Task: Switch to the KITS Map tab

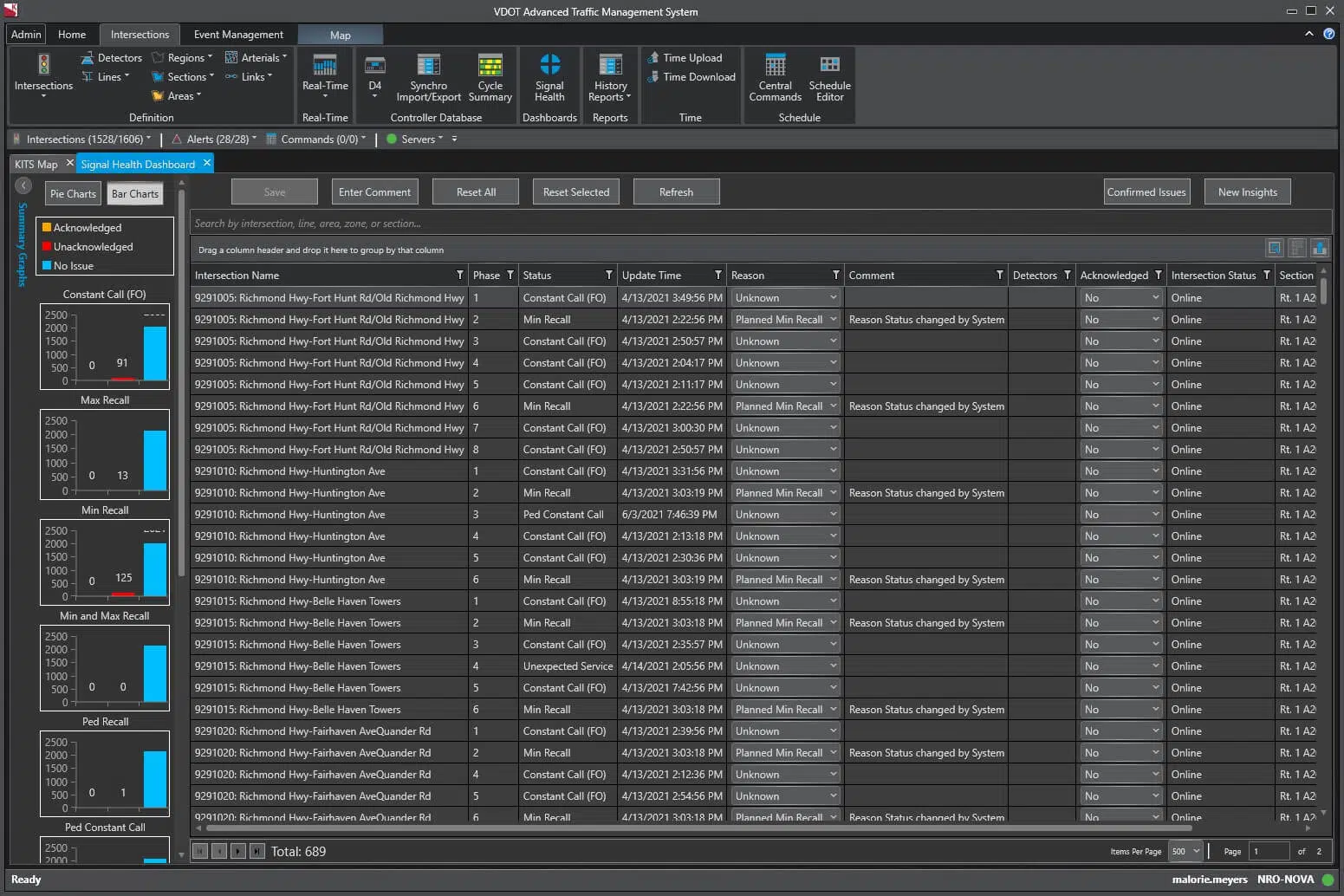Action: coord(36,165)
